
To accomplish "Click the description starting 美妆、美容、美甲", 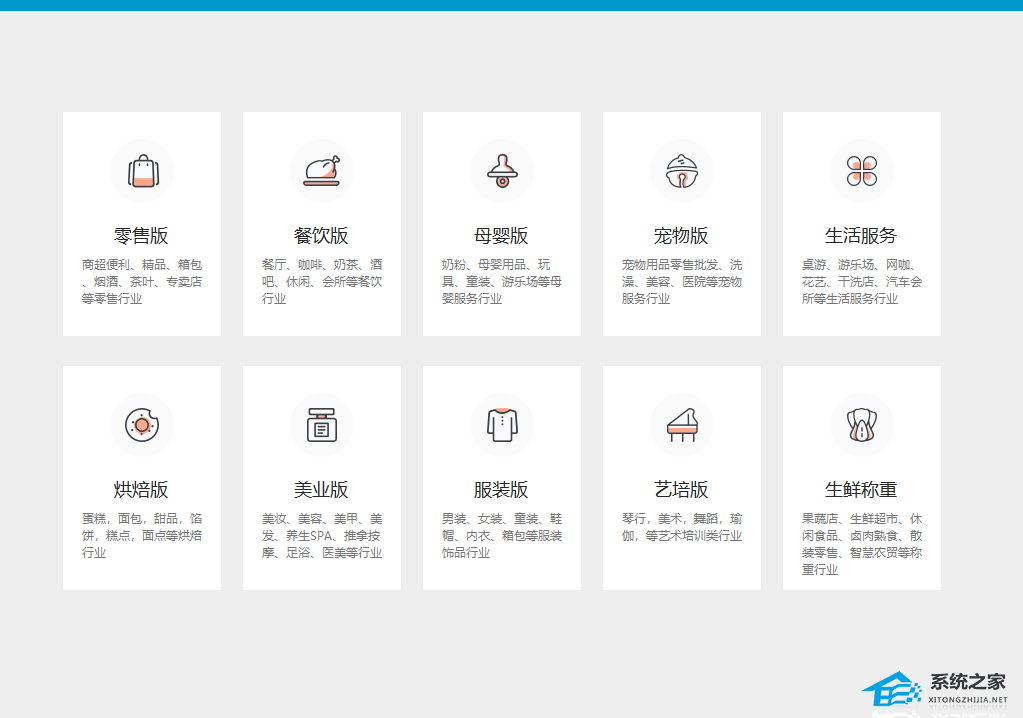I will (x=322, y=535).
